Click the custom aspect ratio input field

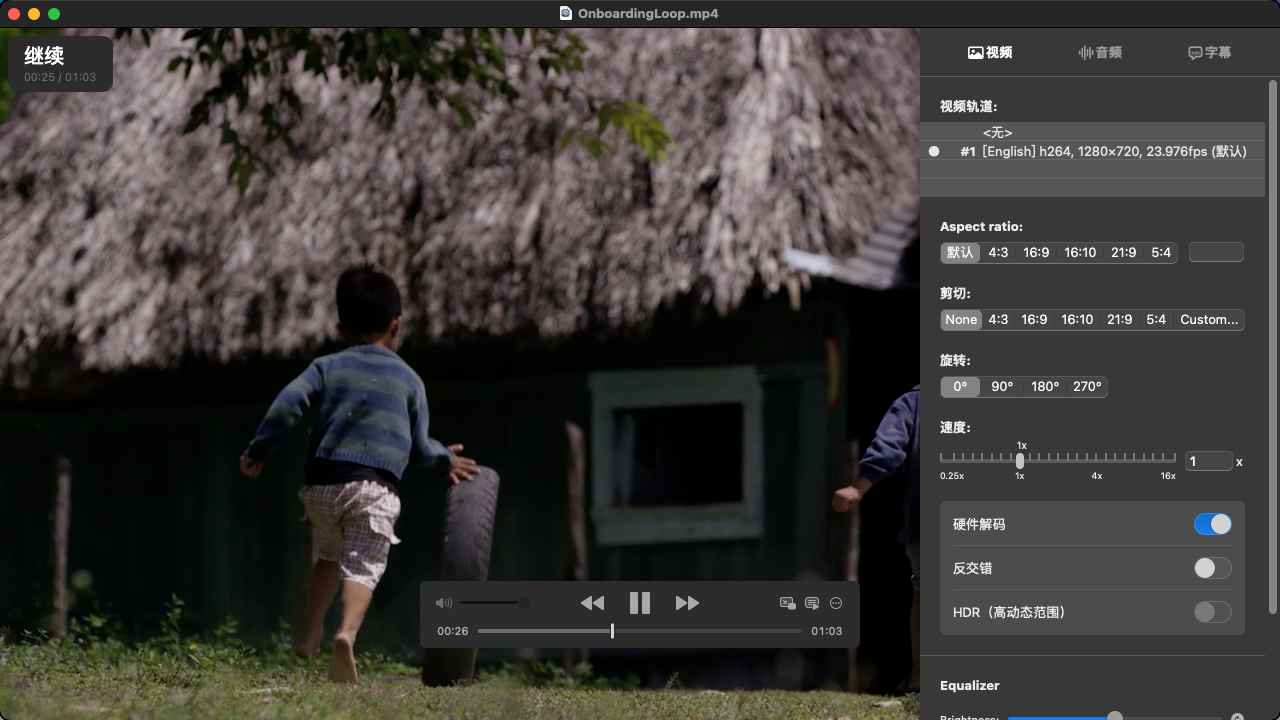1216,252
